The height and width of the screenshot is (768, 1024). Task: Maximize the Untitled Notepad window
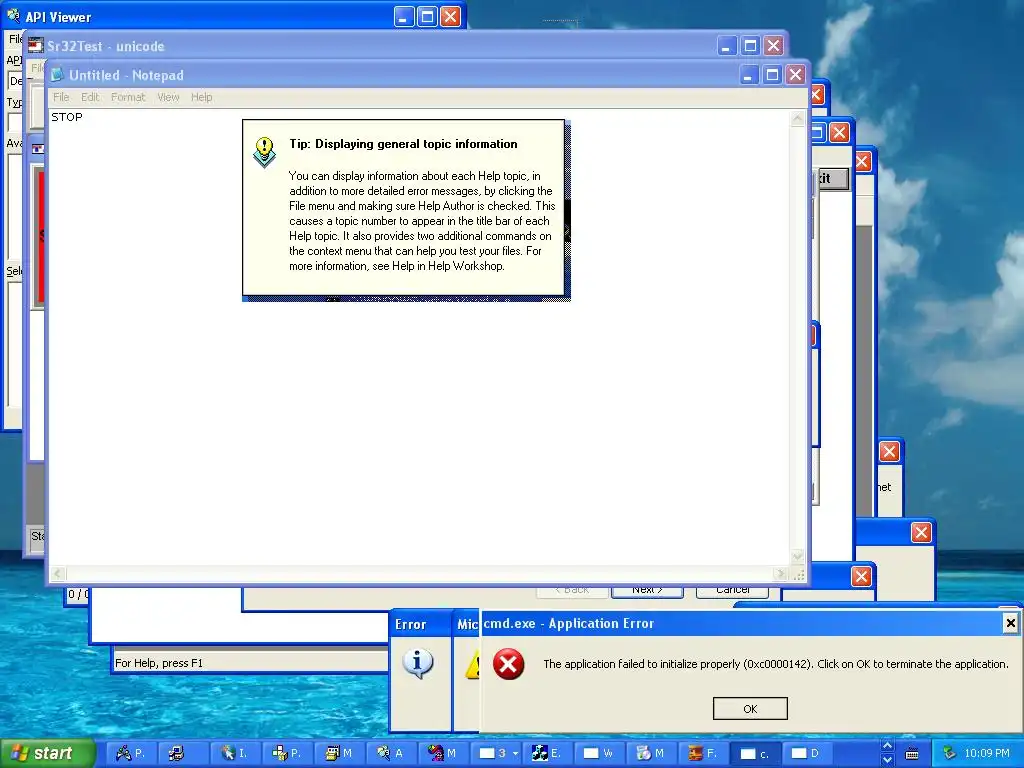click(x=772, y=74)
